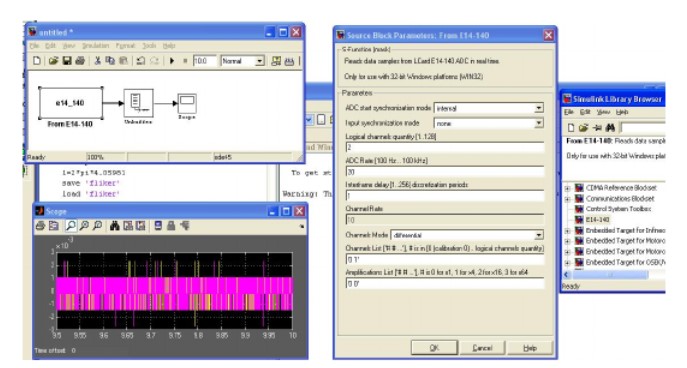Select Zoom Y-axis tool in Scope
This screenshot has height=368, width=687.
pyautogui.click(x=97, y=226)
